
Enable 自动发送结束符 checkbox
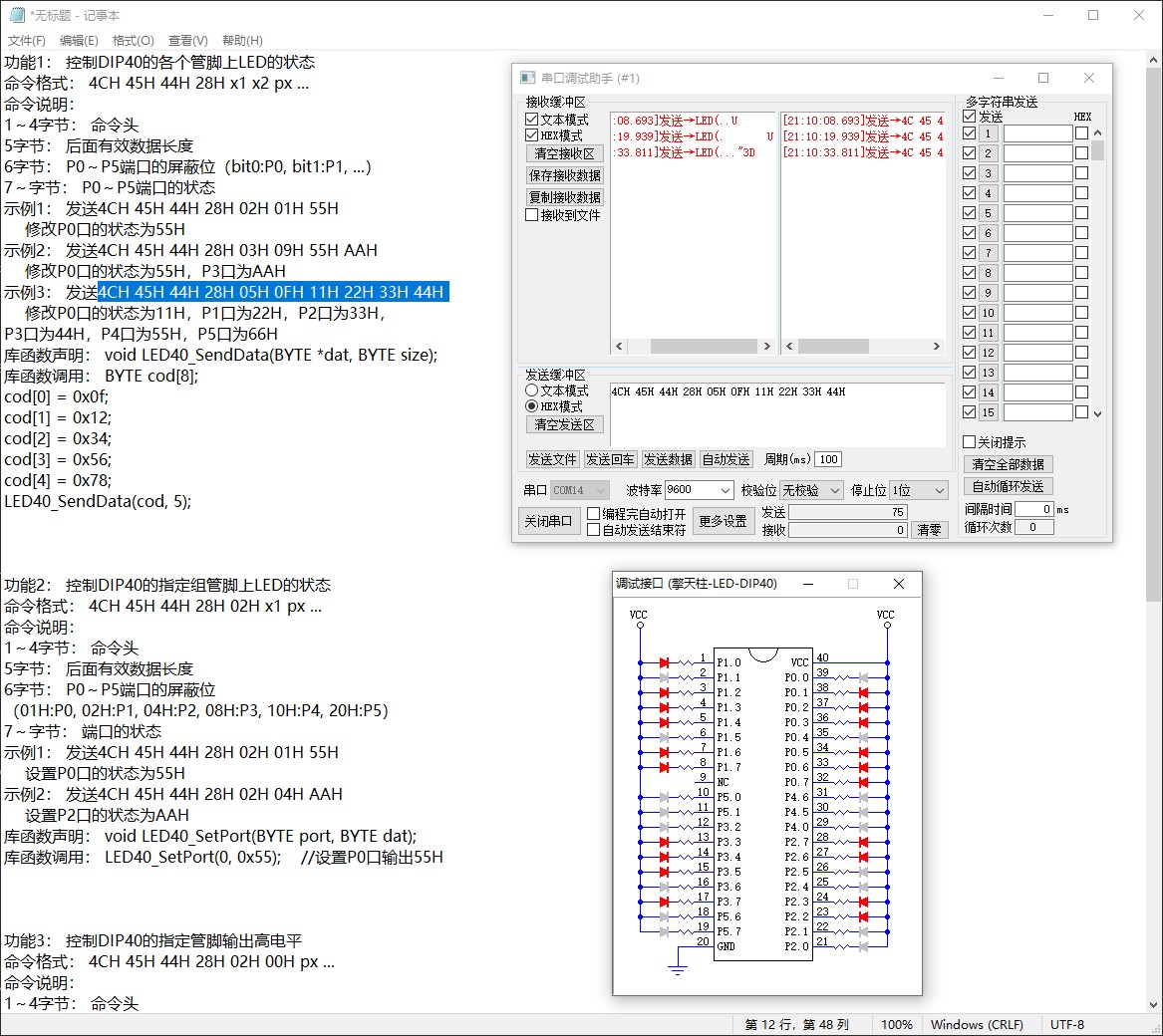click(x=593, y=530)
